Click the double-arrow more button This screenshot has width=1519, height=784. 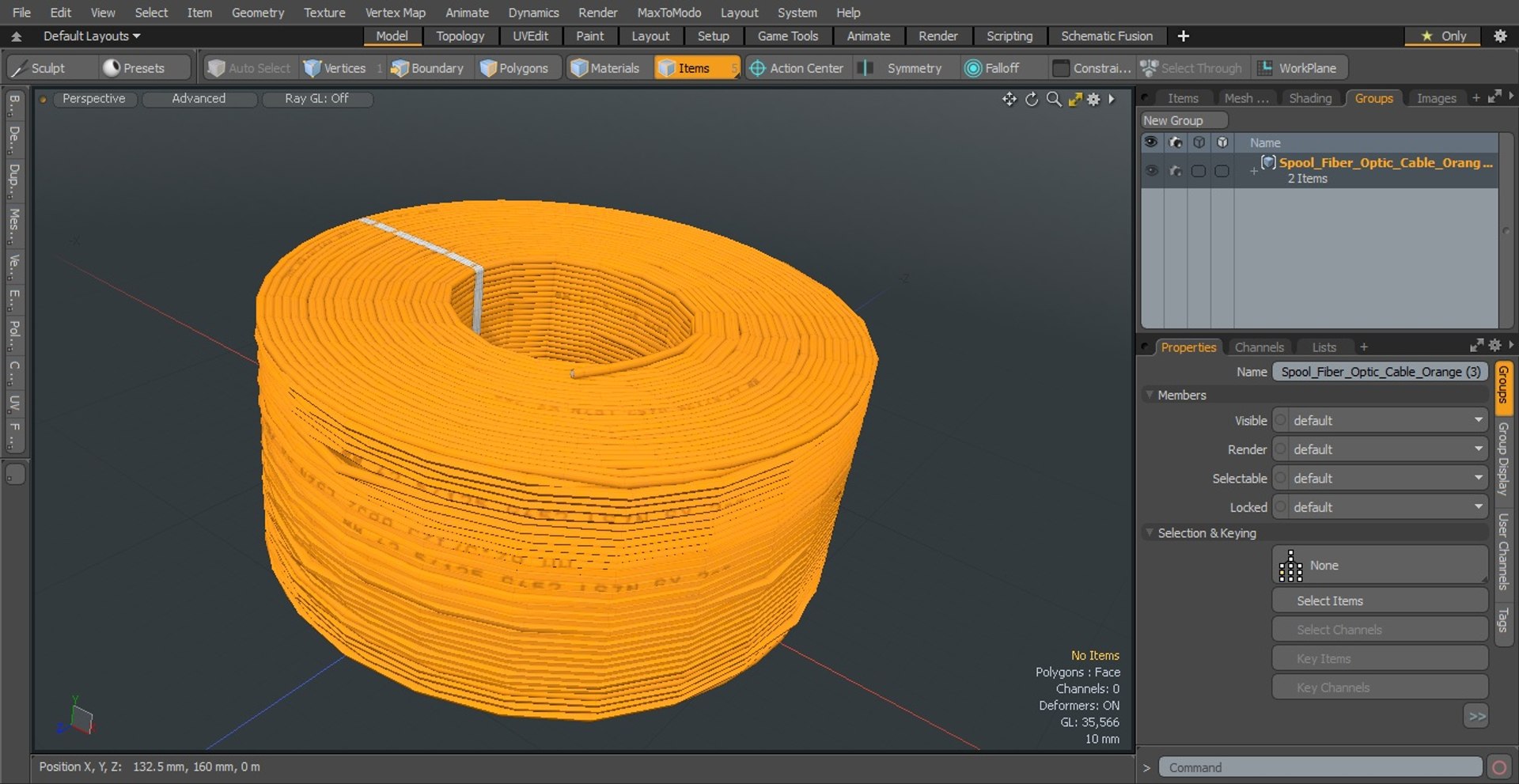tap(1476, 717)
